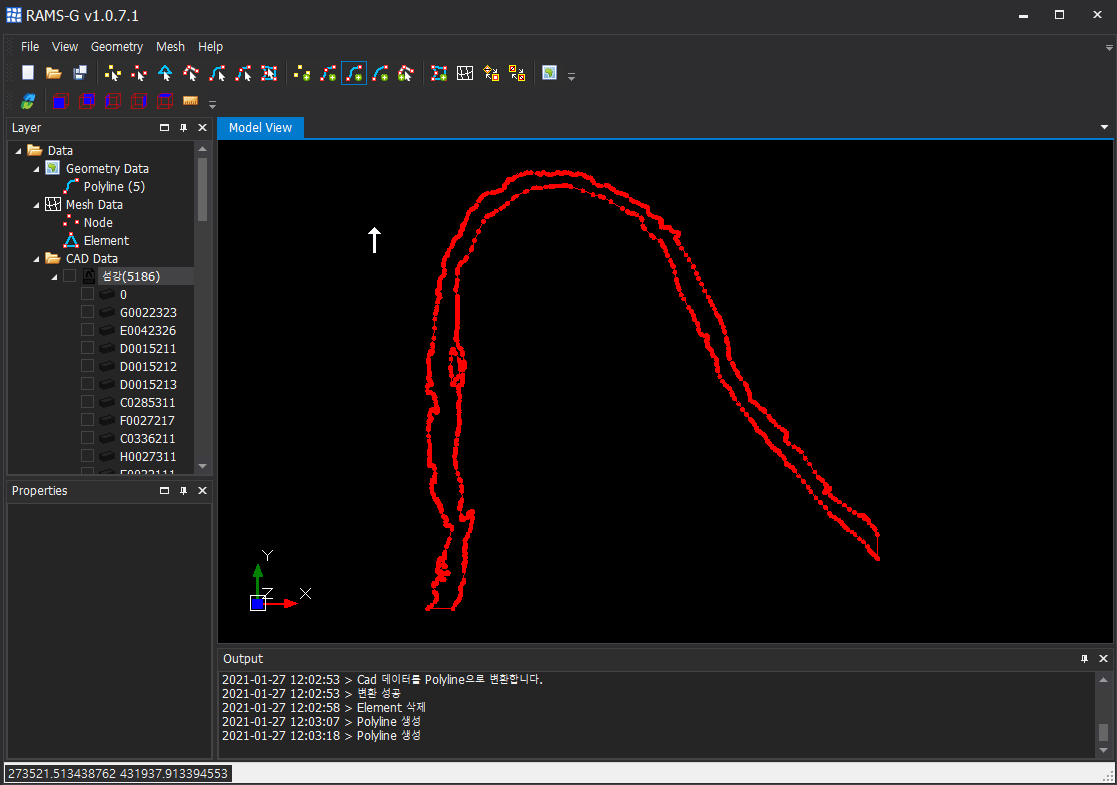1117x785 pixels.
Task: Select the top-face cube view icon
Action: pyautogui.click(x=165, y=101)
